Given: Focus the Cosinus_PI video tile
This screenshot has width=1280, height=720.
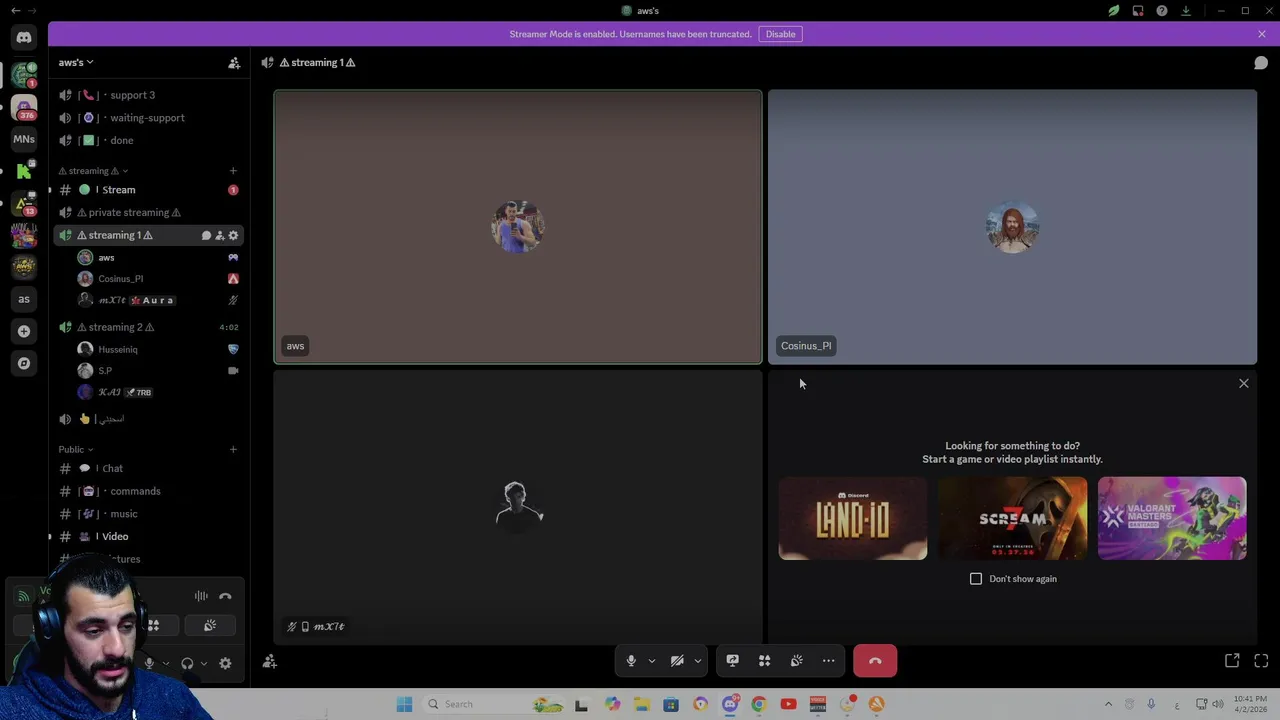Looking at the screenshot, I should tap(1012, 227).
